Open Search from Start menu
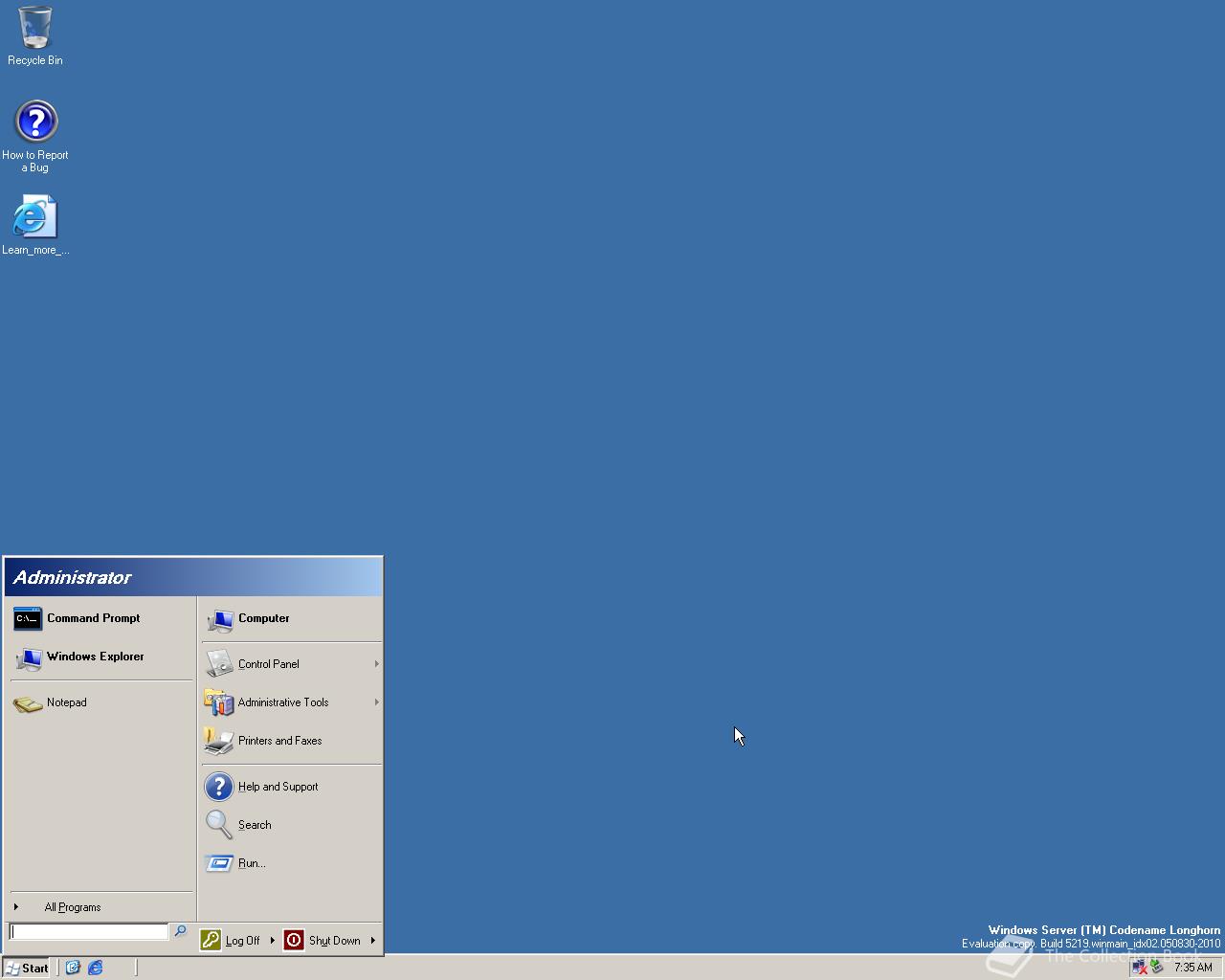 tap(291, 825)
